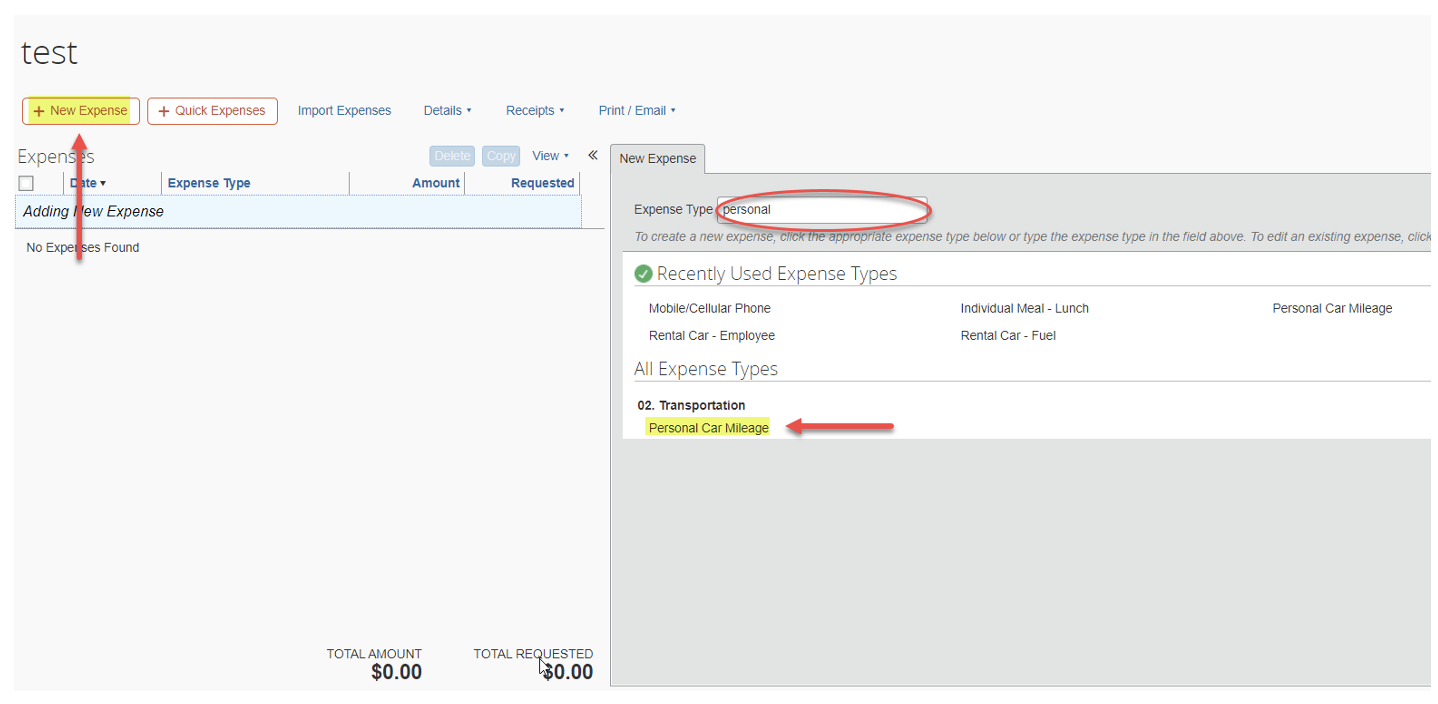Image resolution: width=1438 pixels, height=704 pixels.
Task: Click the Quick Expenses button
Action: 212,111
